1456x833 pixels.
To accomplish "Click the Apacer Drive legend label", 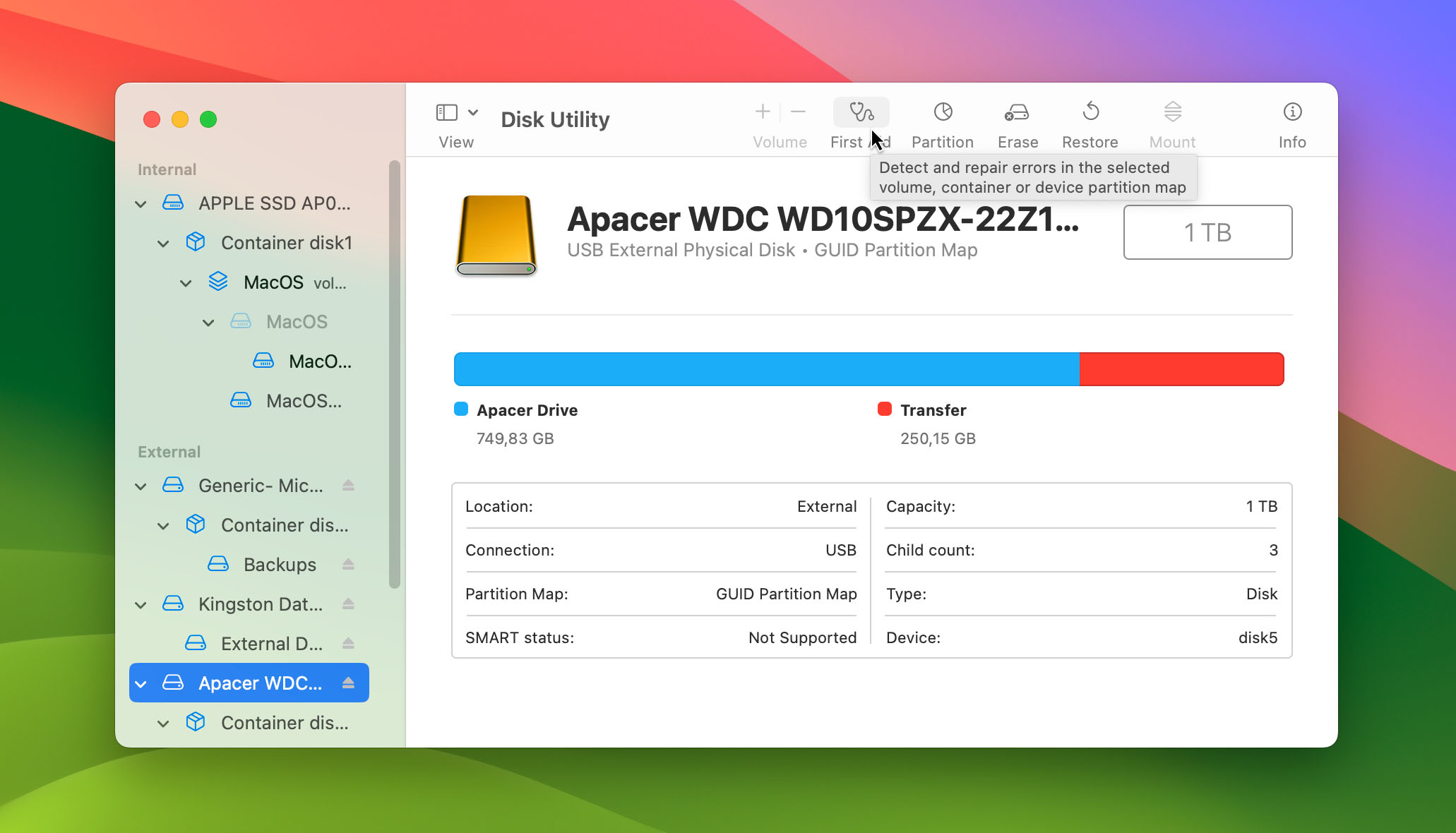I will click(527, 410).
